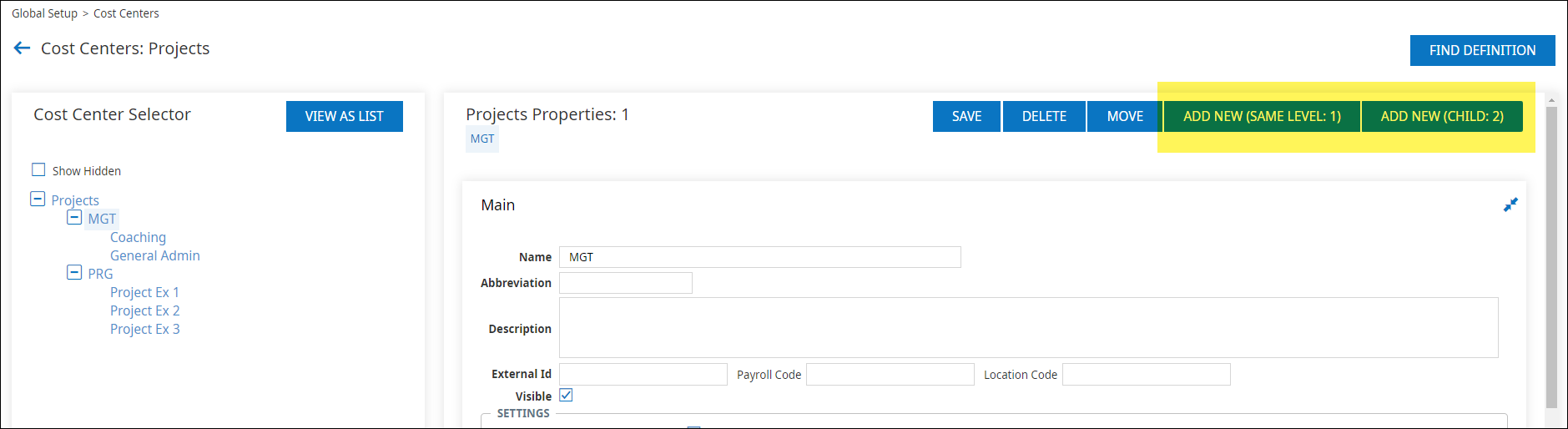The width and height of the screenshot is (1568, 429).
Task: Add new child cost center
Action: point(1441,116)
